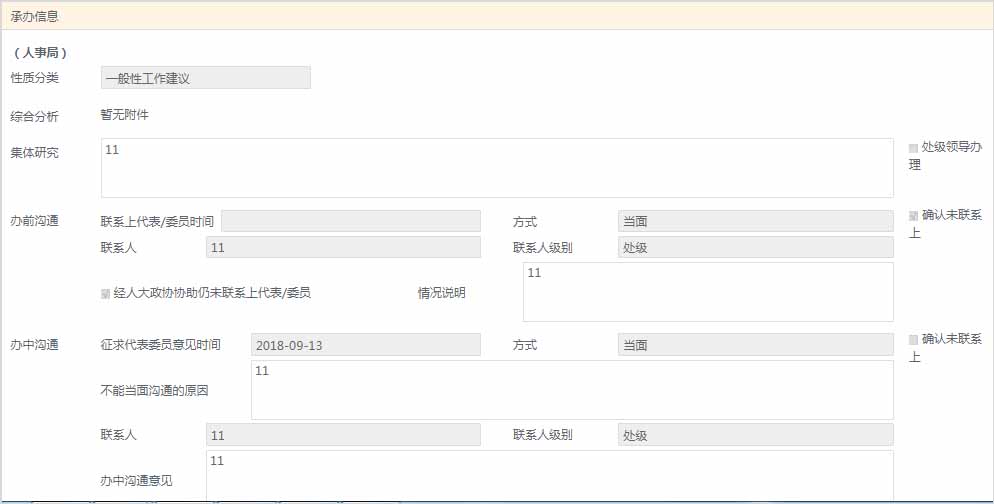Click the 集体研究 text area
Screen dimensions: 994x504
[x=497, y=168]
